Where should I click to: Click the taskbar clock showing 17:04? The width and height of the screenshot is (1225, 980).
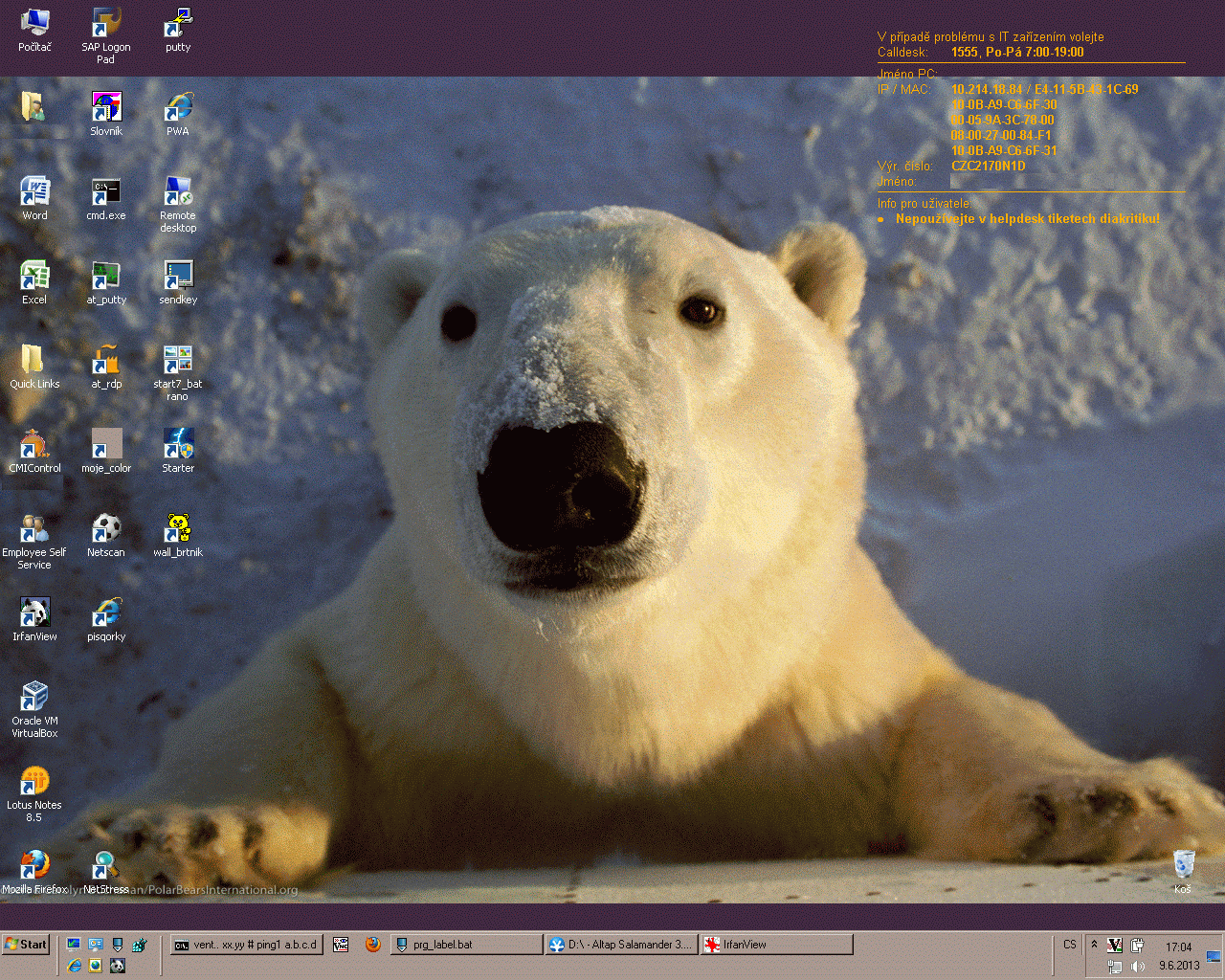click(1178, 947)
